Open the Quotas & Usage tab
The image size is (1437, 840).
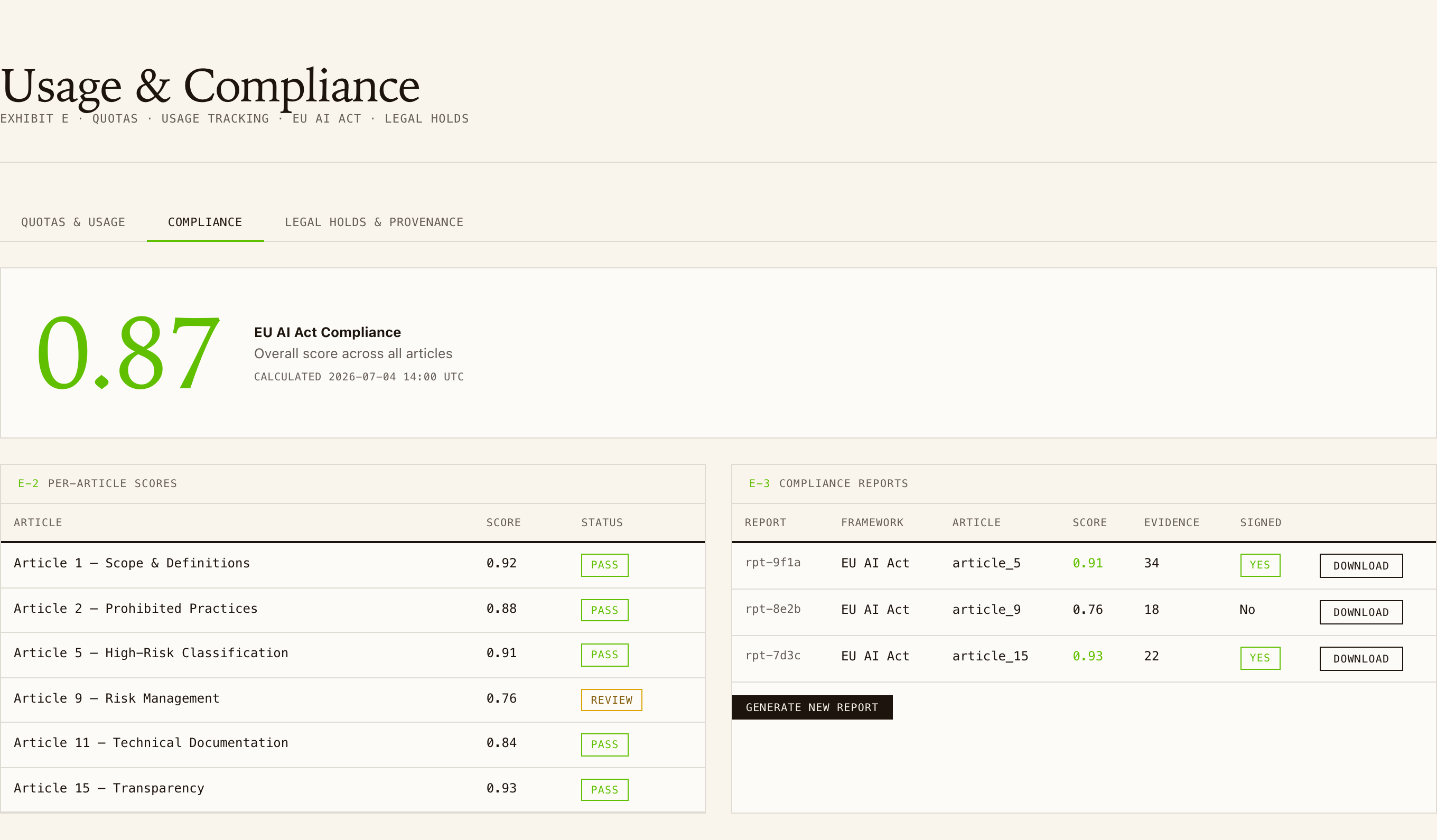point(73,222)
